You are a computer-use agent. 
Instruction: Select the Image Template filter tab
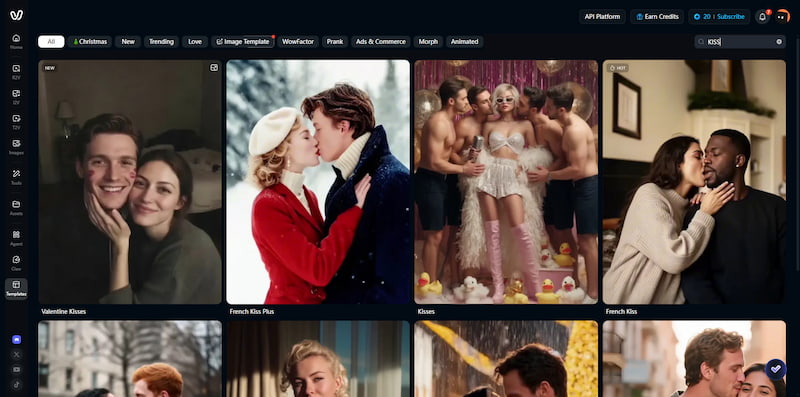pyautogui.click(x=243, y=42)
